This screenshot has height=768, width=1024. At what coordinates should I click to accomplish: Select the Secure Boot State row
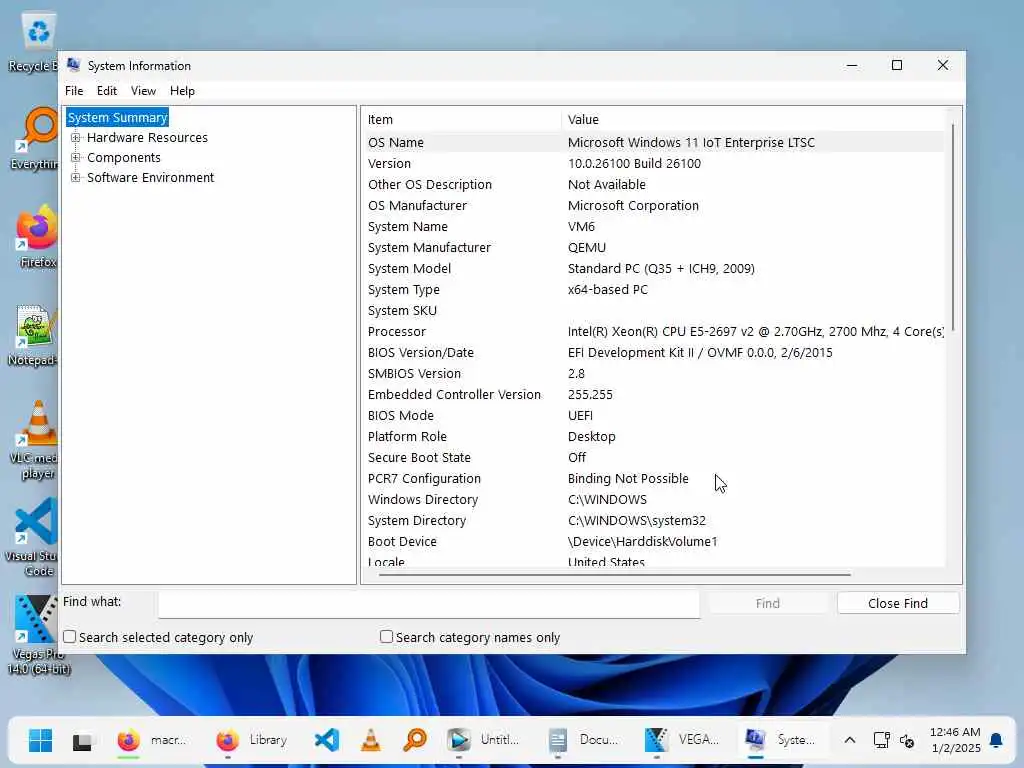653,457
